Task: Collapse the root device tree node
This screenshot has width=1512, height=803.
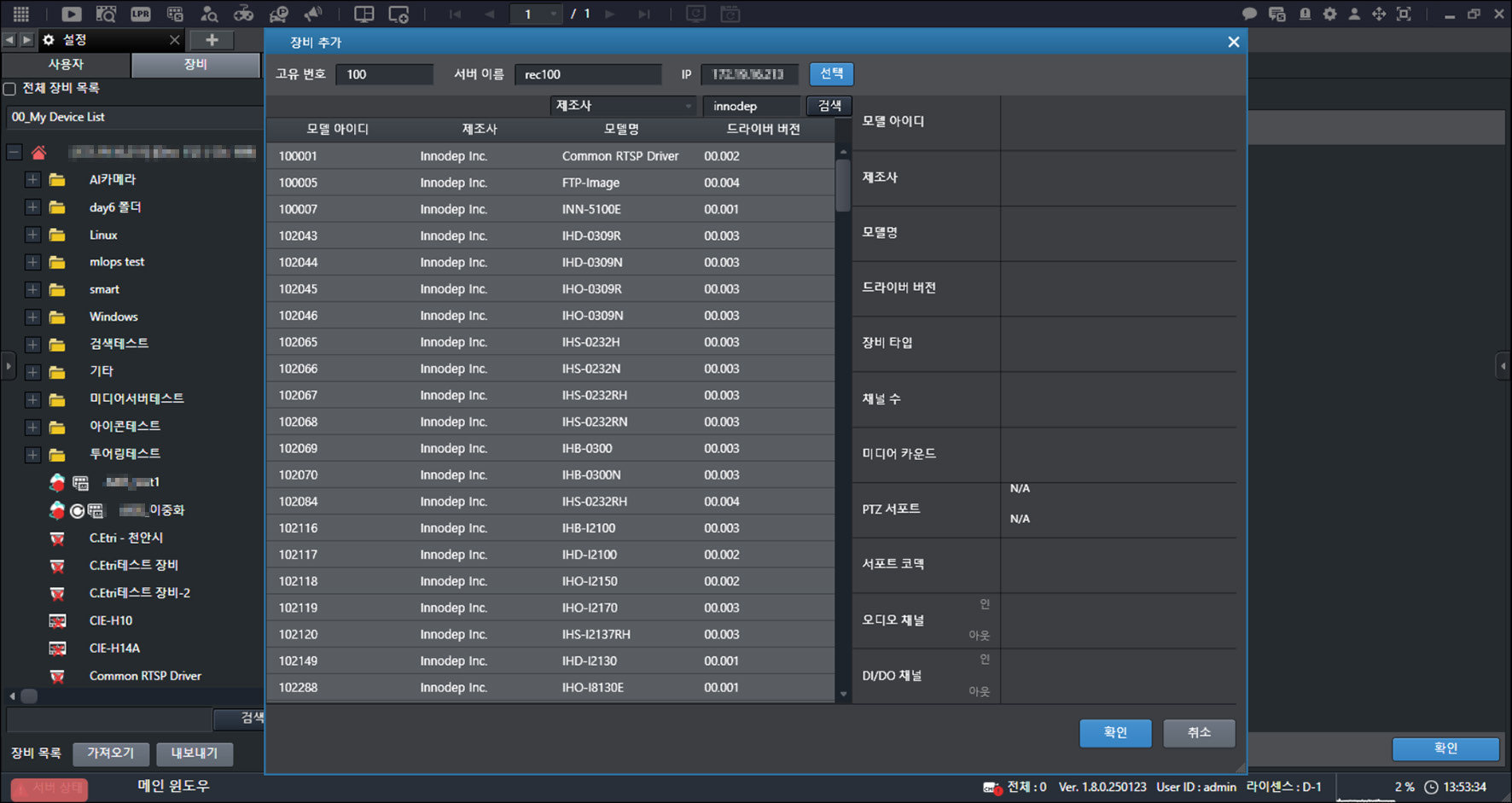Action: point(14,153)
